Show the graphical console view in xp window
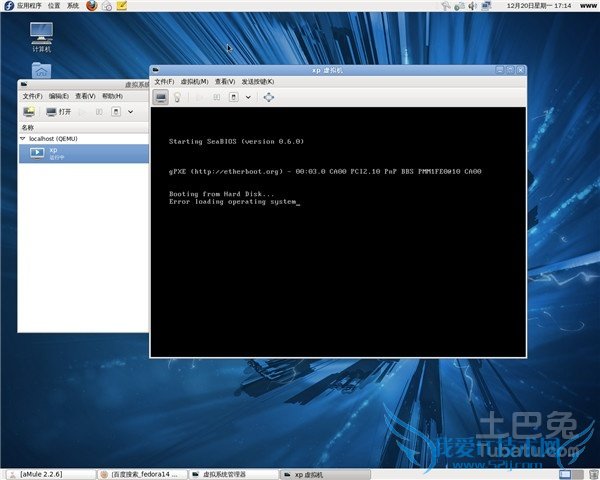The width and height of the screenshot is (600, 480). [161, 97]
